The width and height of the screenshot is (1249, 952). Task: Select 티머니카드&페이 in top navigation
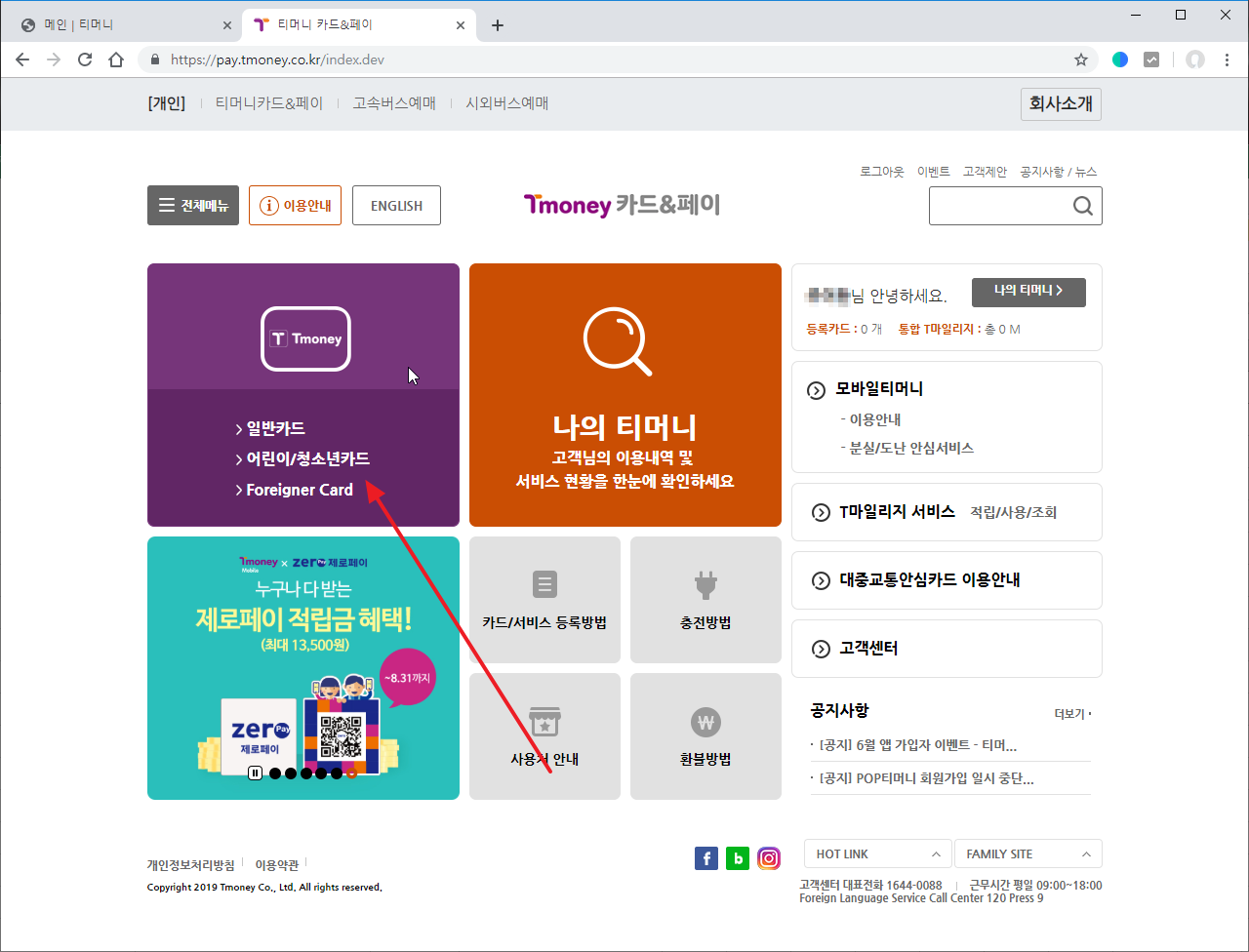pyautogui.click(x=269, y=103)
